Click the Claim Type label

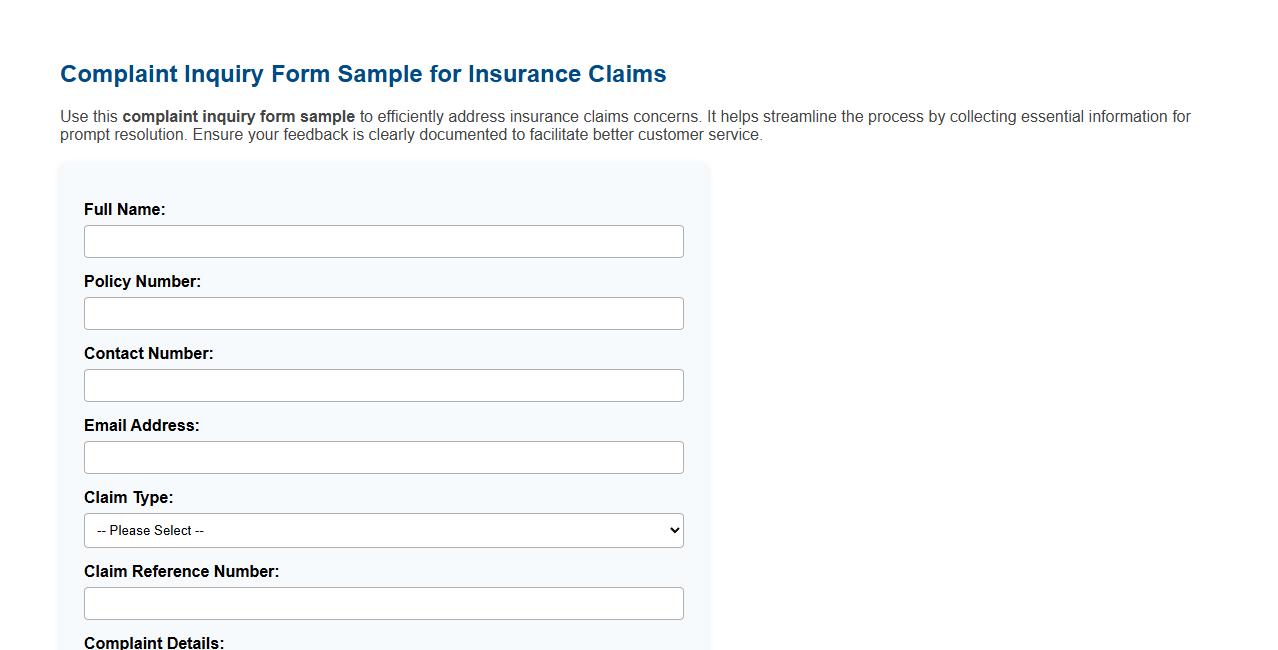128,497
